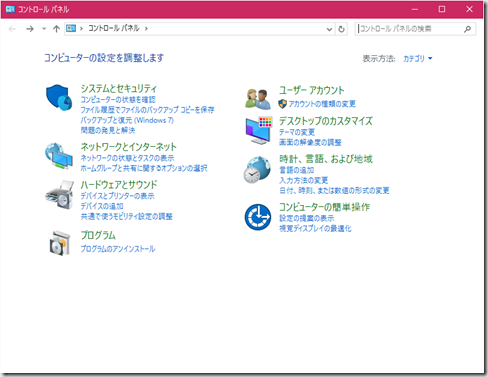Image resolution: width=488 pixels, height=377 pixels.
Task: Click the System and Security shield icon
Action: point(59,97)
